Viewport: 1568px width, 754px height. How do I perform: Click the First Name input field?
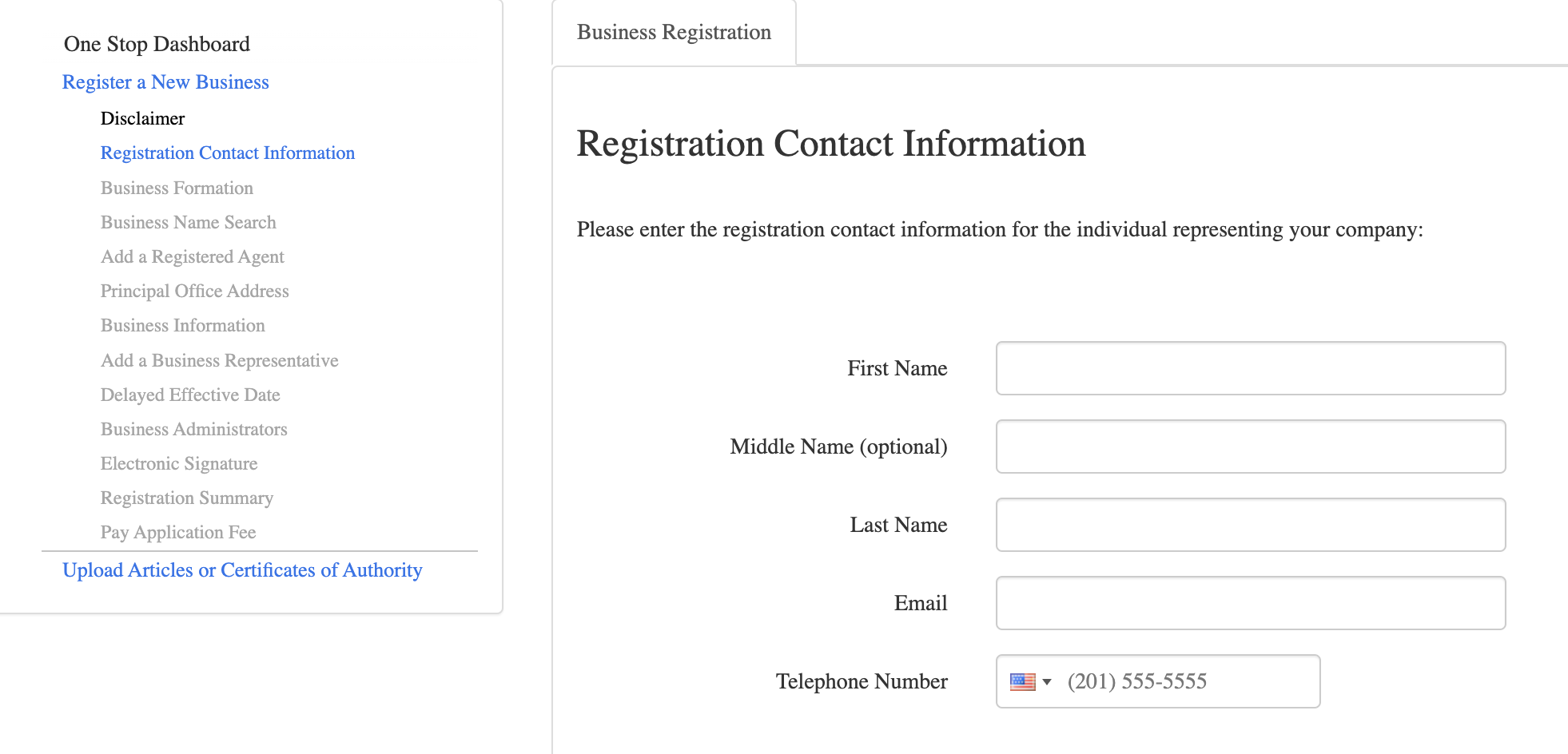tap(1251, 368)
